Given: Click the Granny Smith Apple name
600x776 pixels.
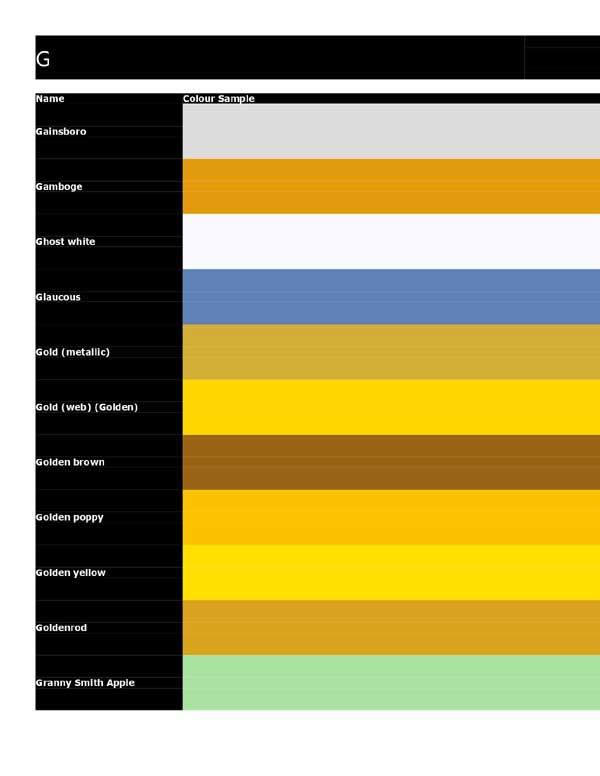Looking at the screenshot, I should point(85,682).
